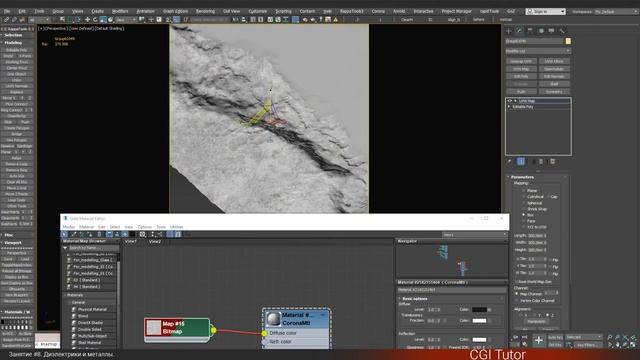Viewport: 640px width, 360px height.
Task: Select the arrow Select Tool in Slate toolbar
Action: point(64,234)
